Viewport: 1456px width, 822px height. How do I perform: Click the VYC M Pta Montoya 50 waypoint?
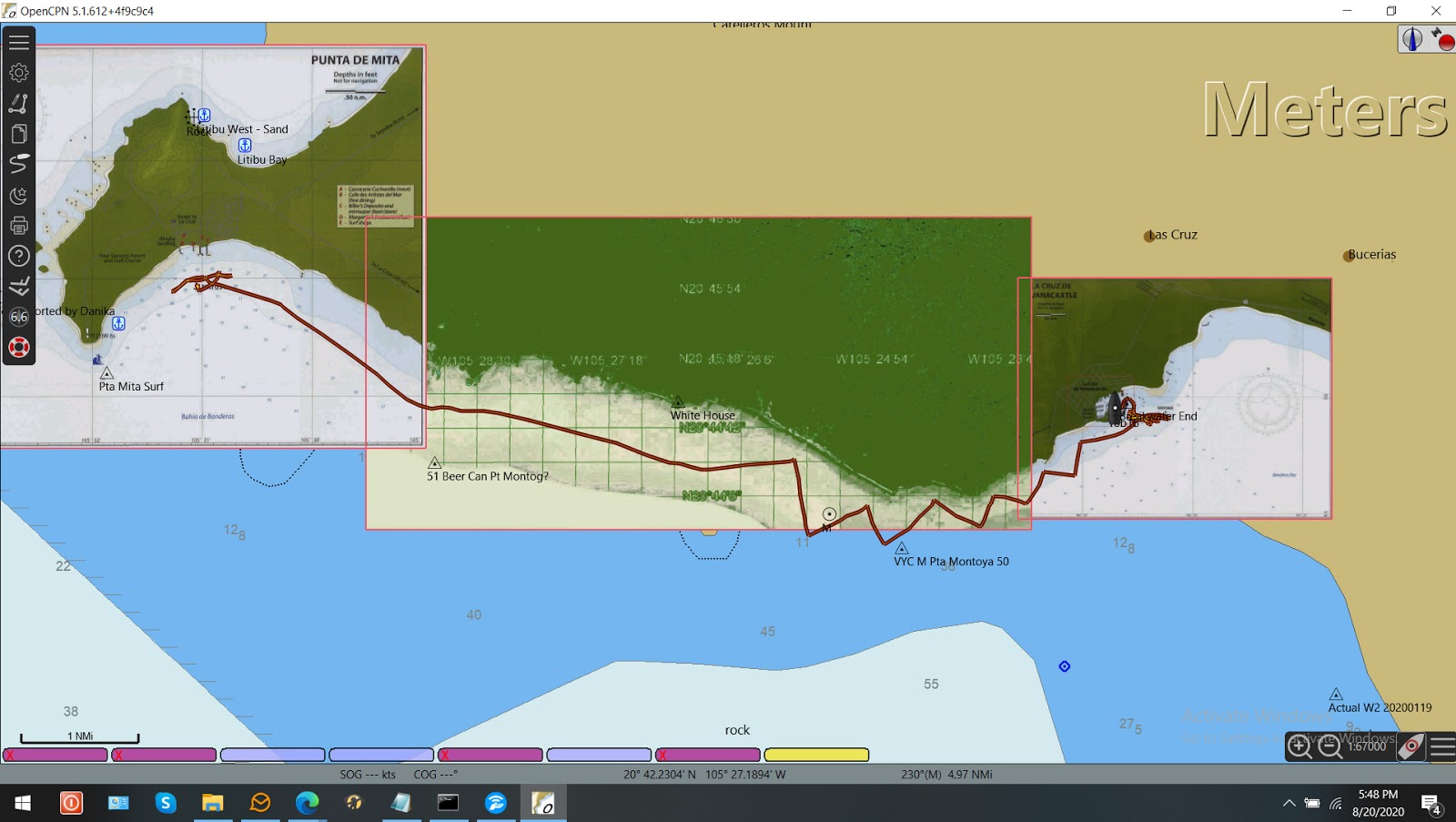(902, 549)
